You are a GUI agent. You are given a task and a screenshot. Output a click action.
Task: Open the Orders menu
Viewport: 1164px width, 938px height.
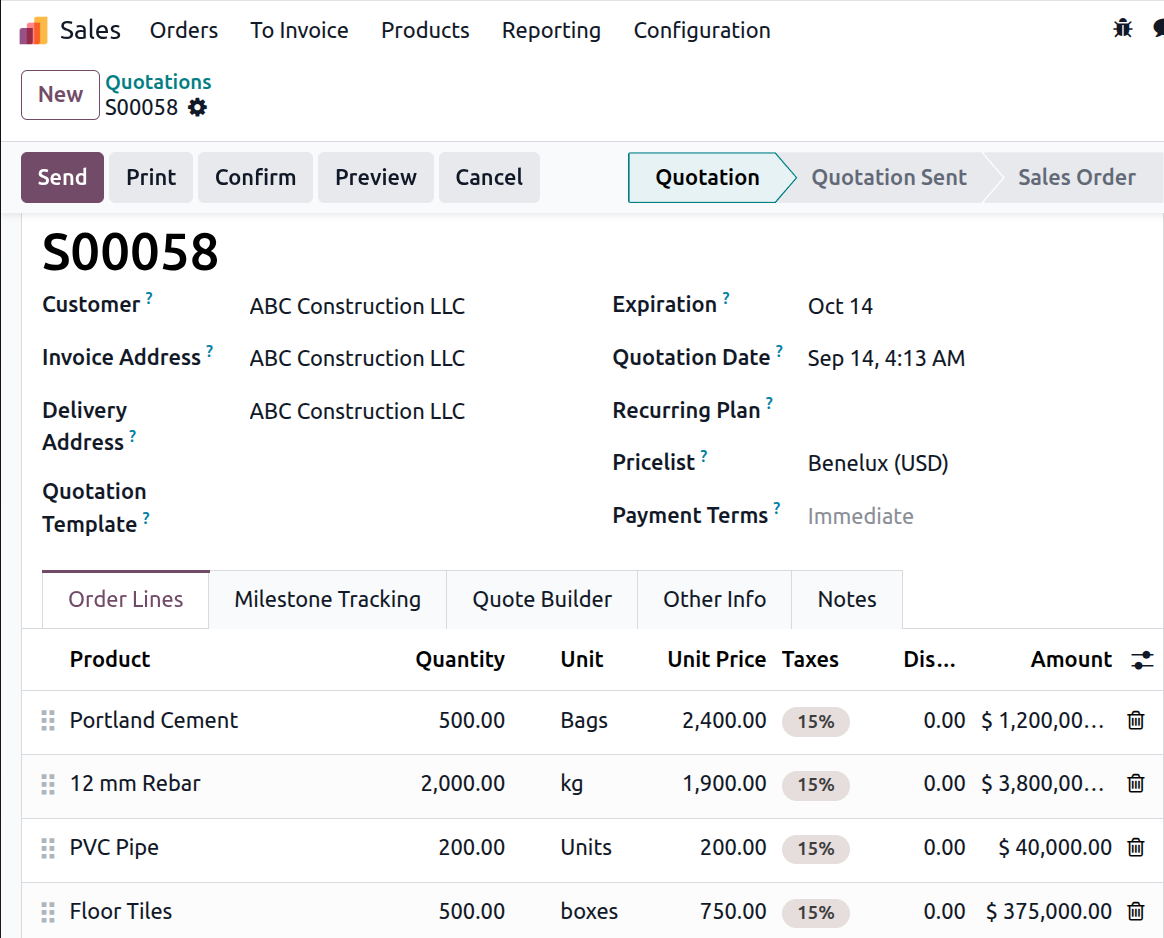pyautogui.click(x=184, y=30)
